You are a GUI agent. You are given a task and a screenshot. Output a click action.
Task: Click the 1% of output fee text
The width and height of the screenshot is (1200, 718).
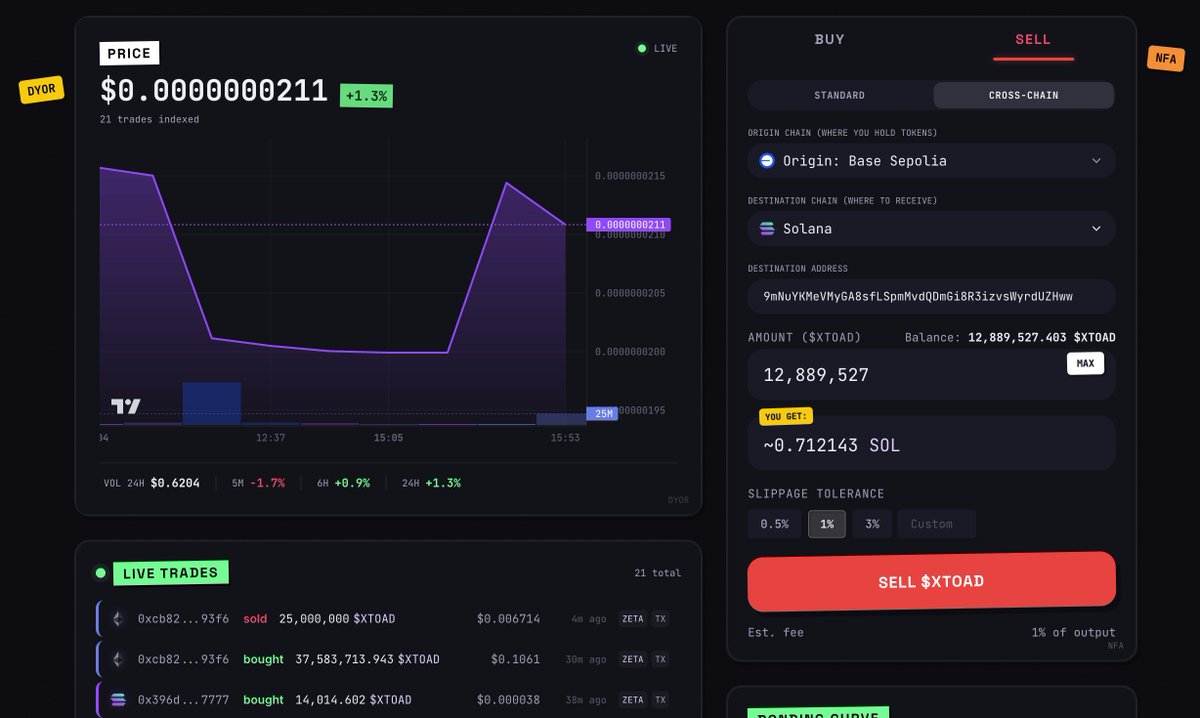pos(1074,632)
